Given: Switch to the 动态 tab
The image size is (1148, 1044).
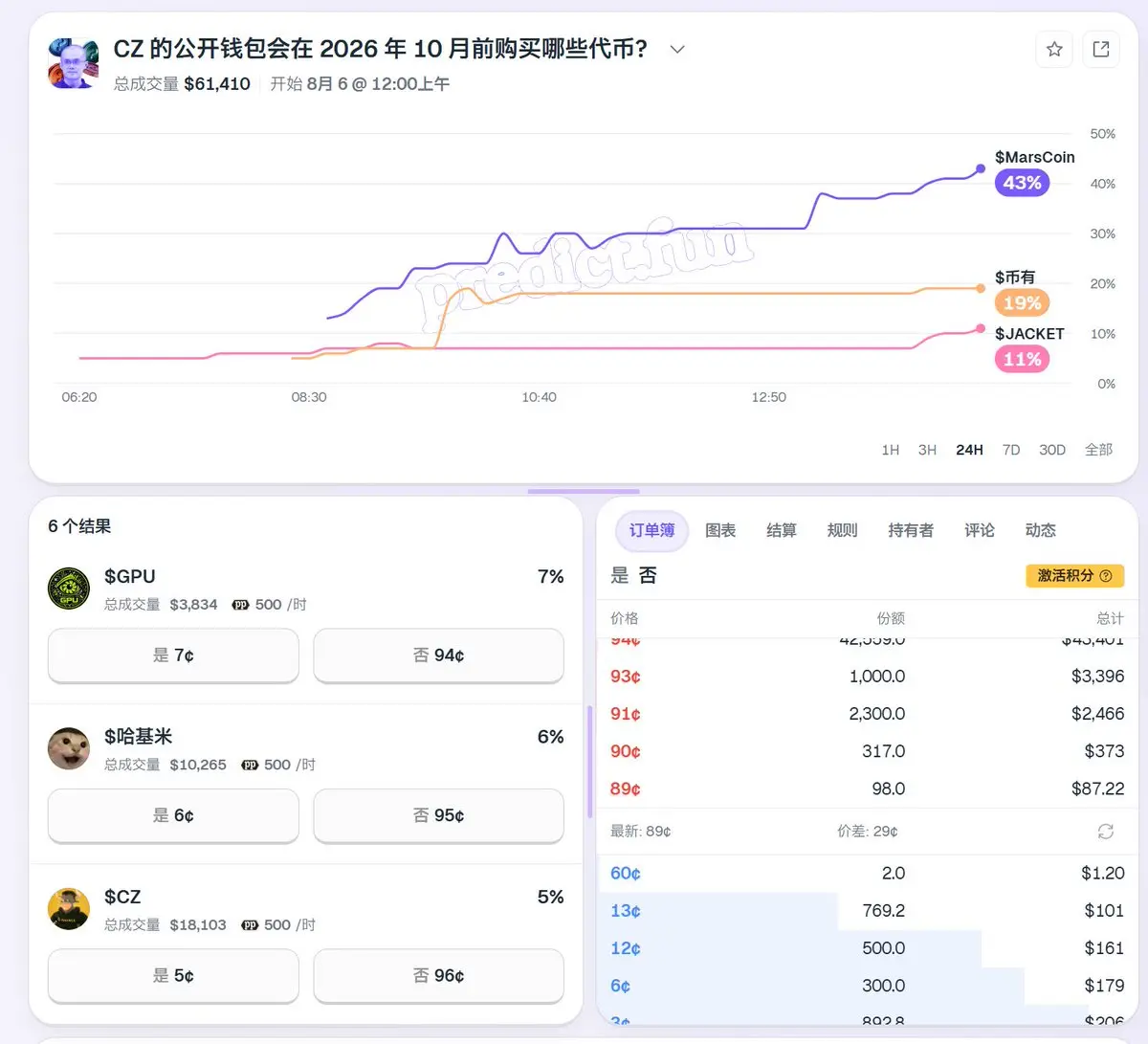Looking at the screenshot, I should click(x=1041, y=531).
